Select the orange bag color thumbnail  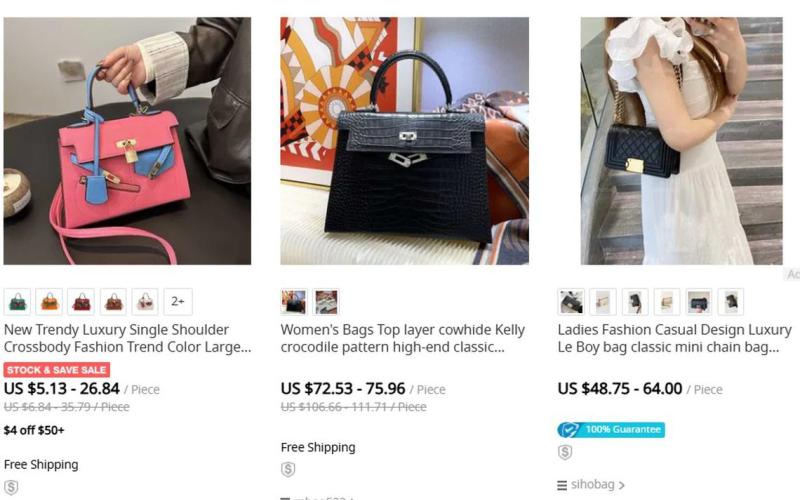(x=49, y=302)
